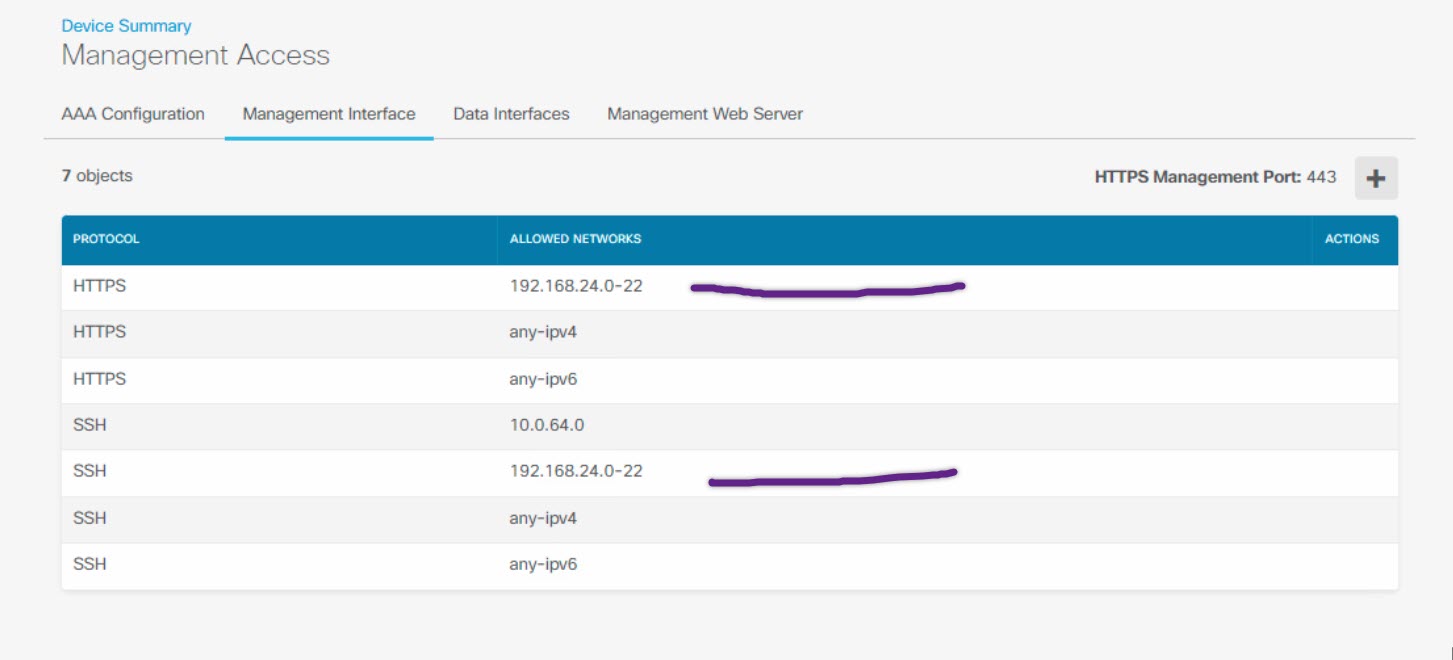Click the plus icon to add object
1453x660 pixels.
click(x=1376, y=179)
